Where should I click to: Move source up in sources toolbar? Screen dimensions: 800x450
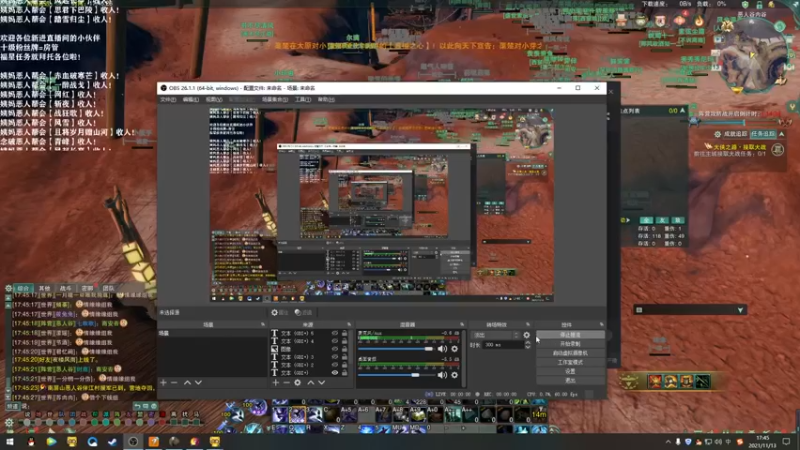(311, 382)
